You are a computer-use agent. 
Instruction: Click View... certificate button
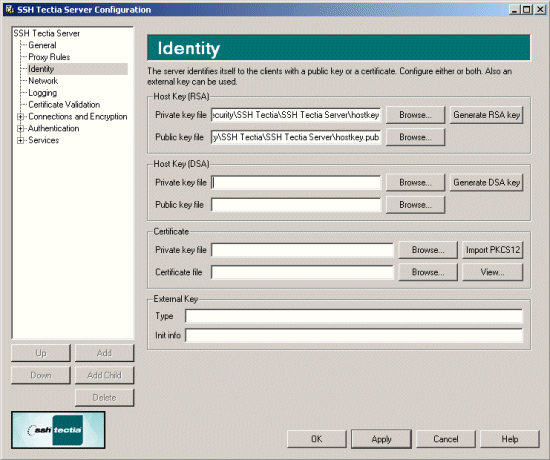pyautogui.click(x=492, y=272)
